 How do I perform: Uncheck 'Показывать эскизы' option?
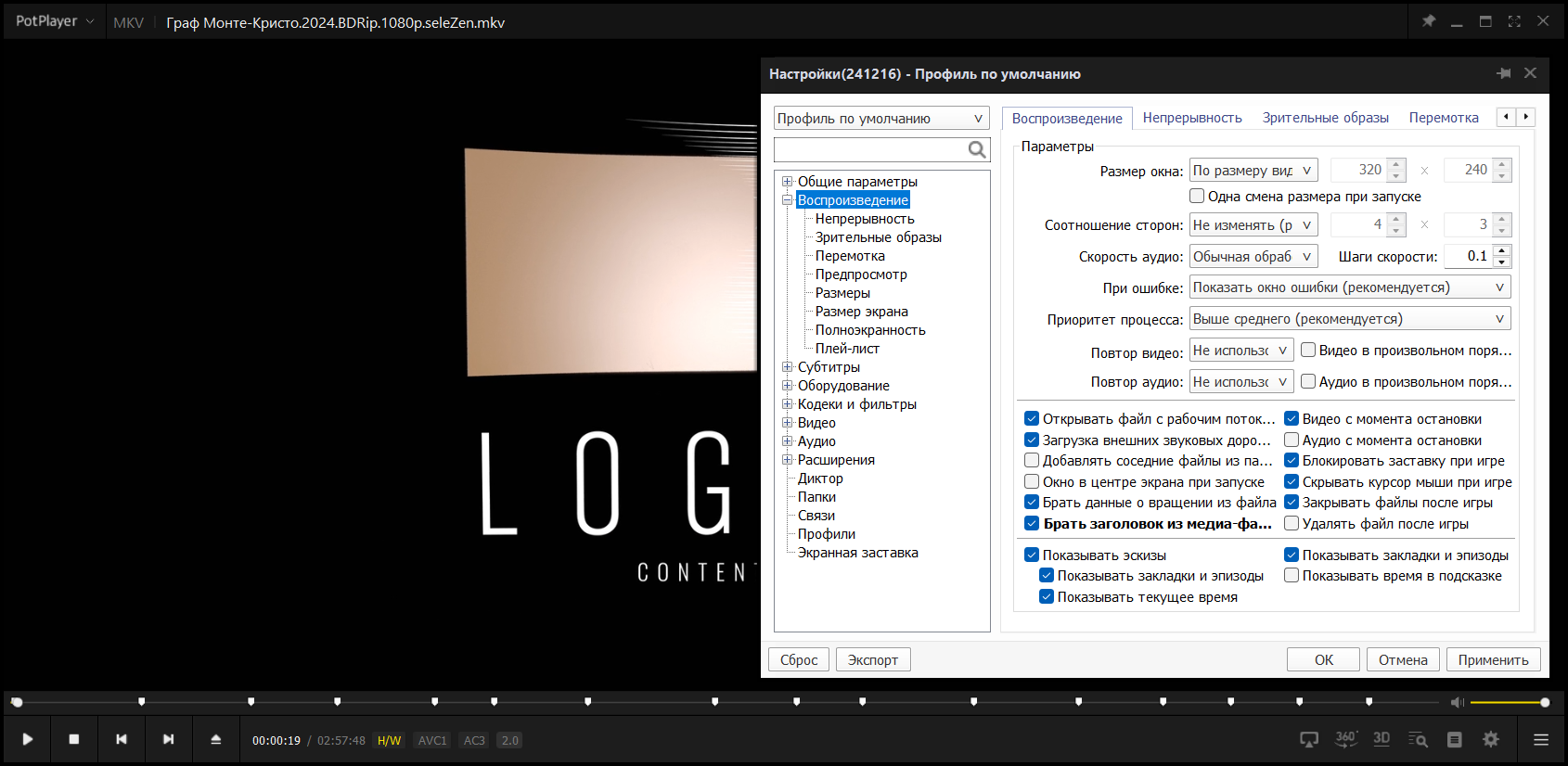(x=1032, y=555)
